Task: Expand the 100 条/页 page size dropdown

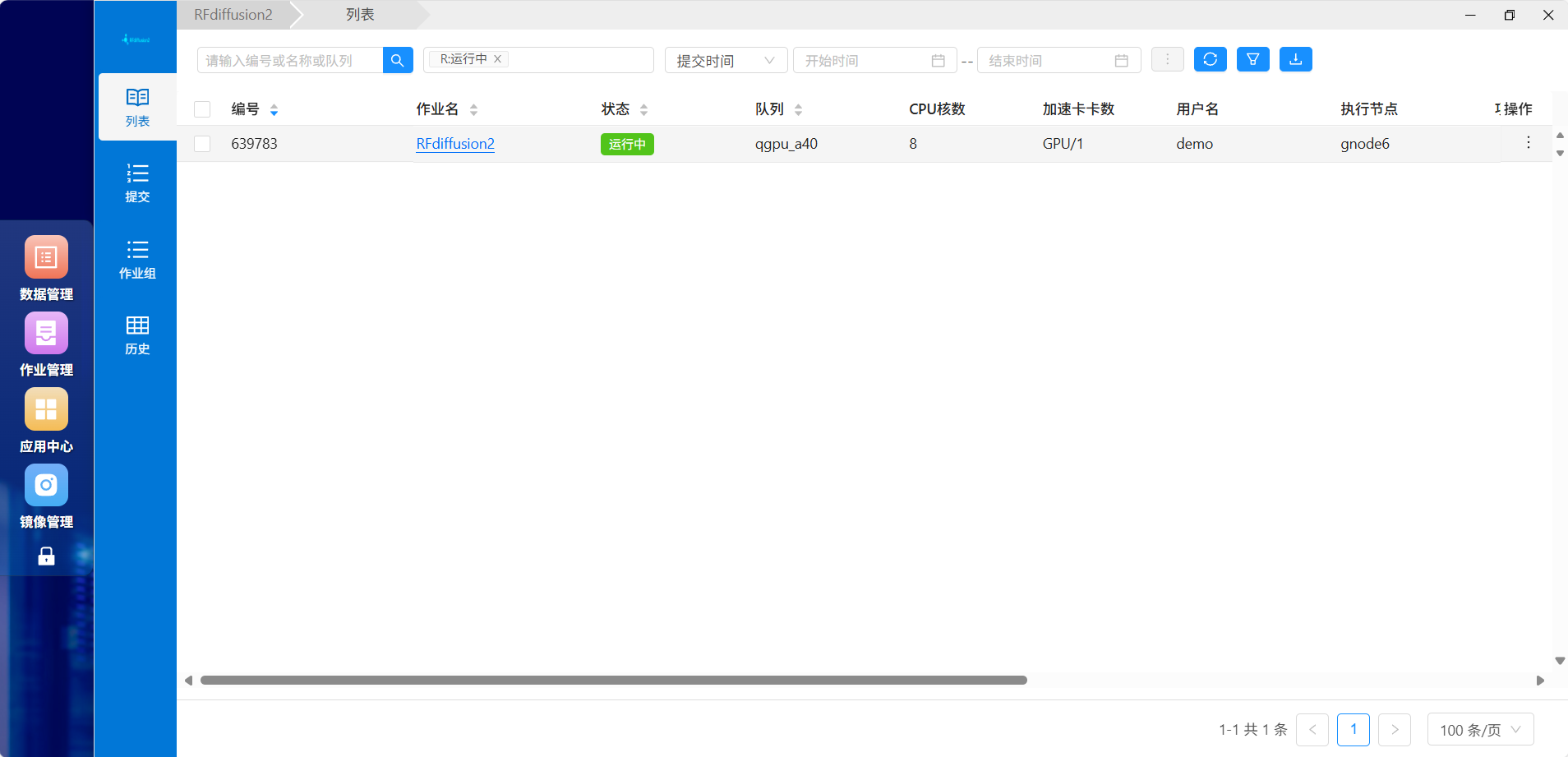Action: pyautogui.click(x=1480, y=730)
